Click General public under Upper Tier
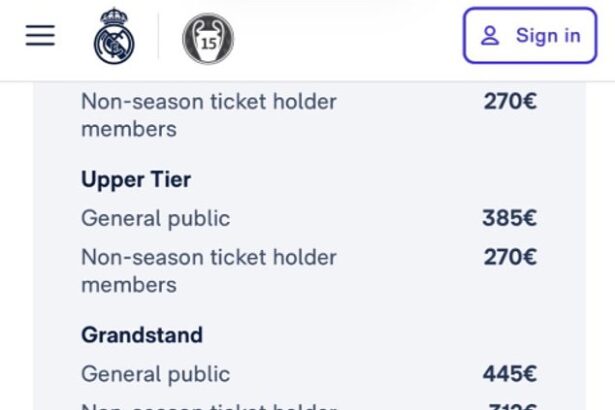The image size is (615, 410). coord(155,218)
